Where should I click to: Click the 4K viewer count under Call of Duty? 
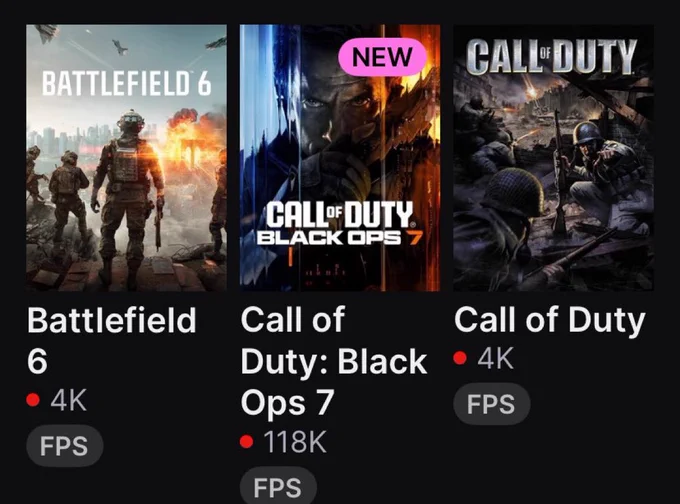[495, 359]
